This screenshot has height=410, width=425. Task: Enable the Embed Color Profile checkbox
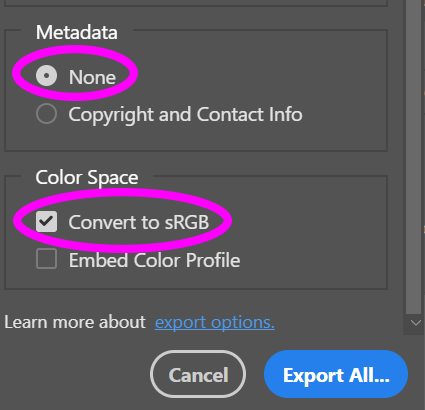coord(46,259)
